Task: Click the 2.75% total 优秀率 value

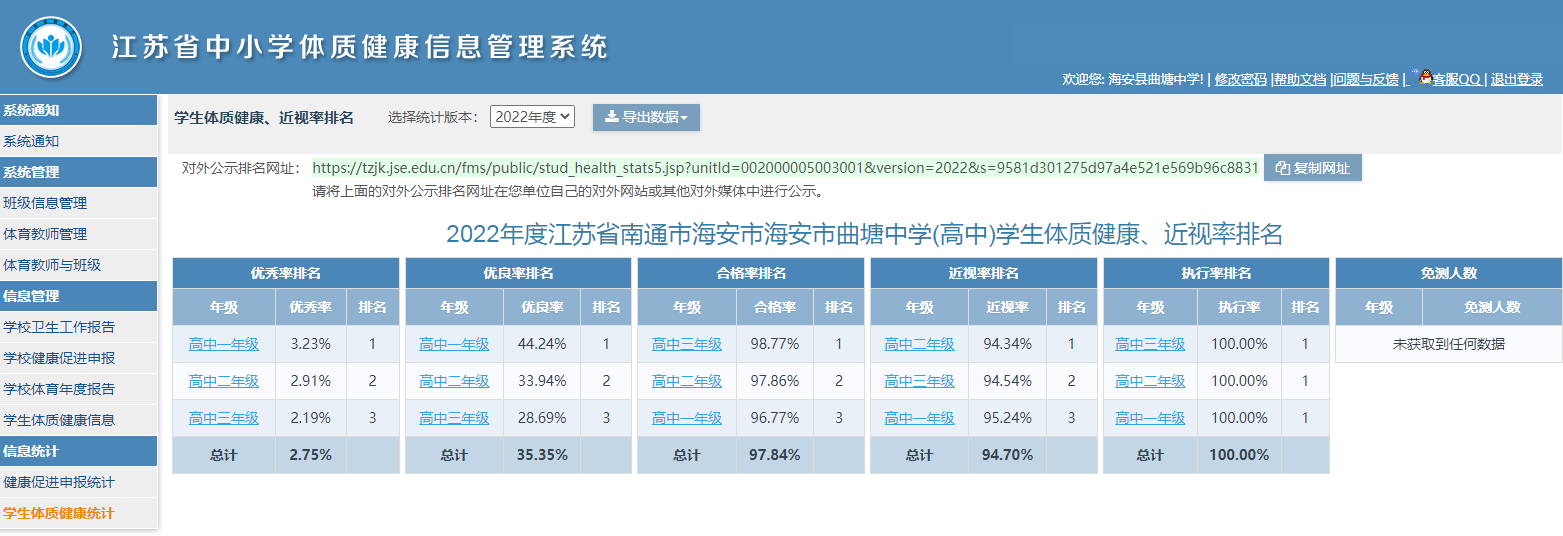Action: pos(311,455)
